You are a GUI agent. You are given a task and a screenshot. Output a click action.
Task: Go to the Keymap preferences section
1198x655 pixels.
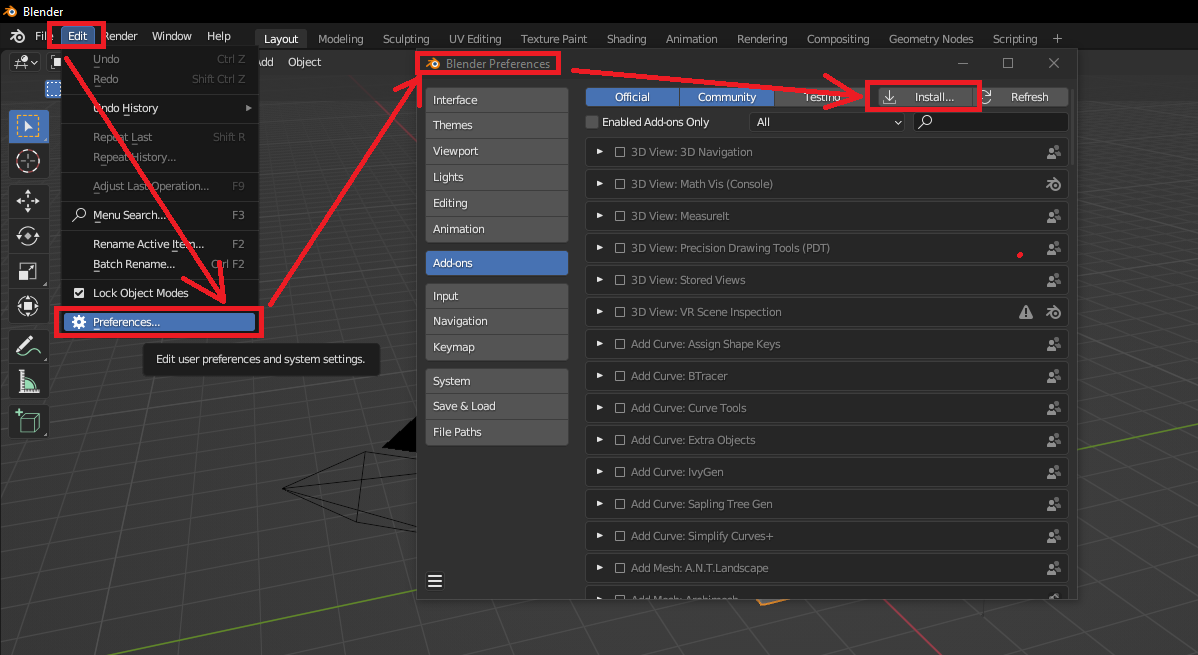[x=497, y=347]
